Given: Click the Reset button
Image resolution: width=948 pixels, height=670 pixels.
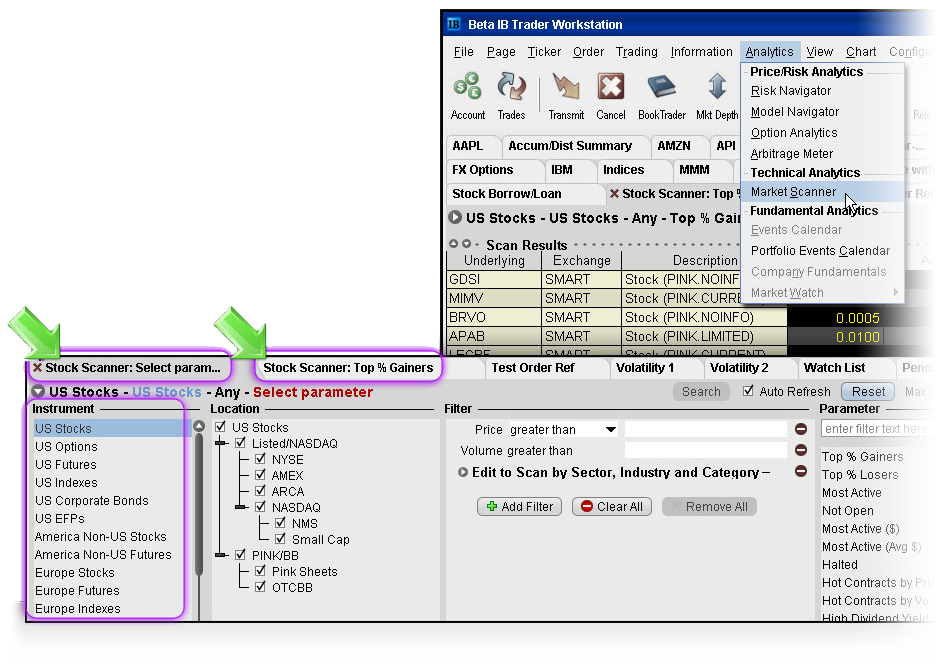Looking at the screenshot, I should [868, 392].
